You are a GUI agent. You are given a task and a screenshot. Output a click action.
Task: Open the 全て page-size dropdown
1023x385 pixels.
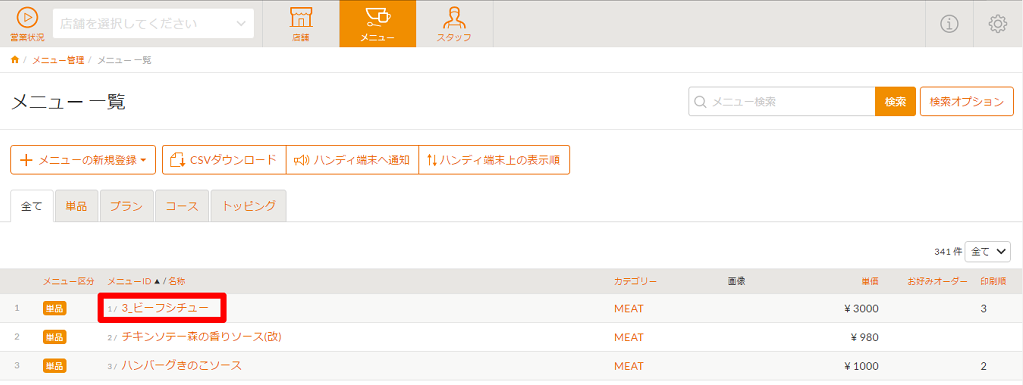(987, 251)
